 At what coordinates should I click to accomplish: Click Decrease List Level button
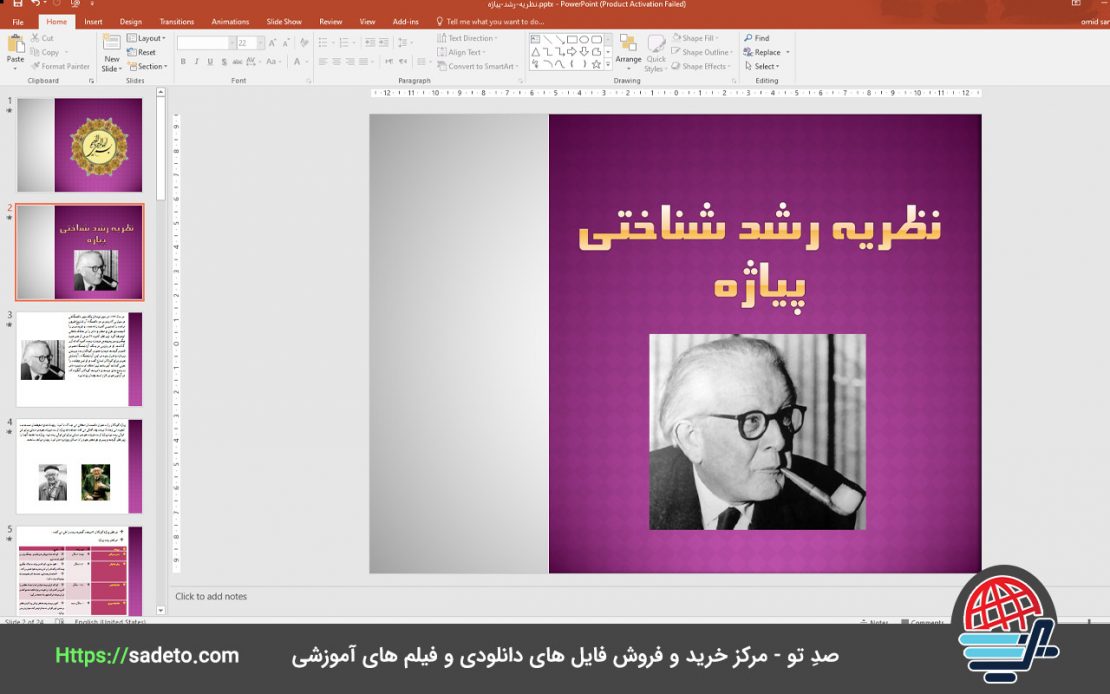[370, 43]
